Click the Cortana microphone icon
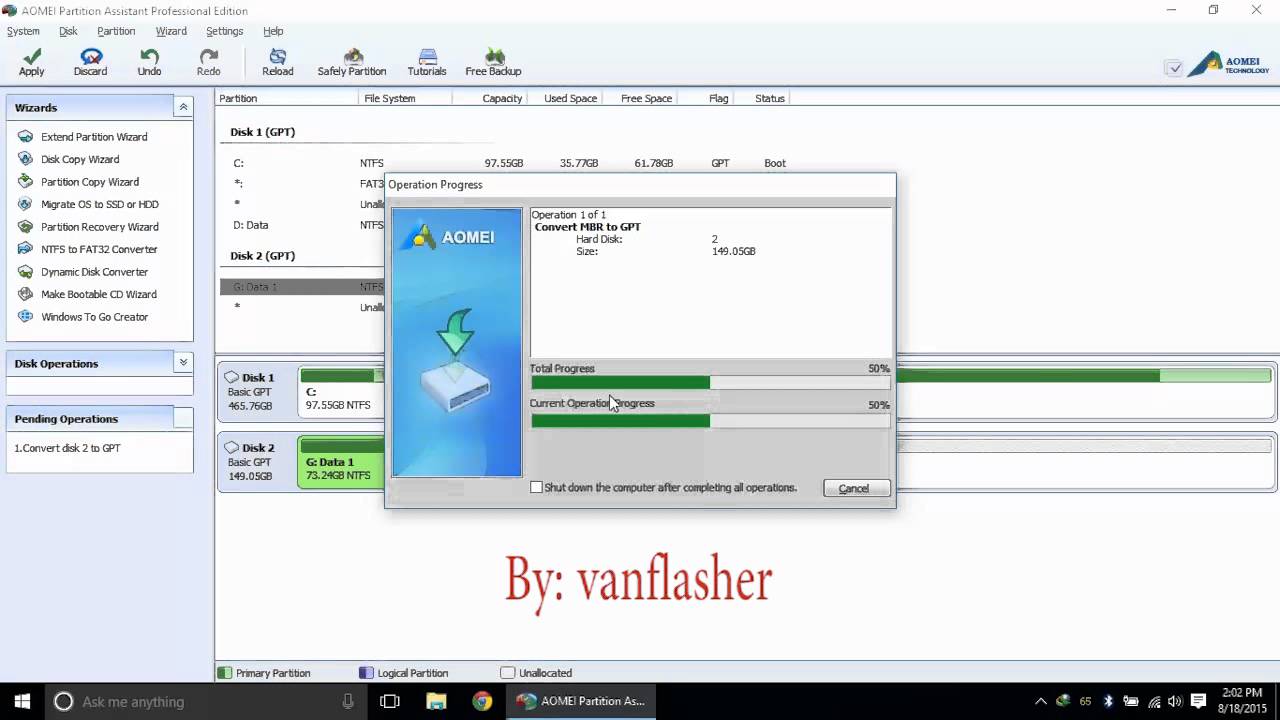 point(348,701)
